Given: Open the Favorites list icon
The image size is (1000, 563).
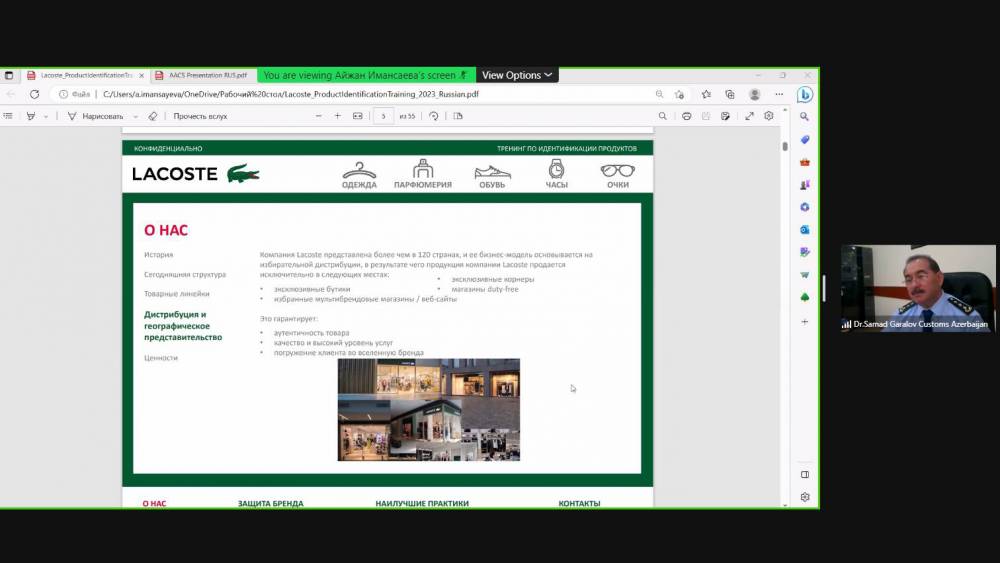Looking at the screenshot, I should coord(706,94).
